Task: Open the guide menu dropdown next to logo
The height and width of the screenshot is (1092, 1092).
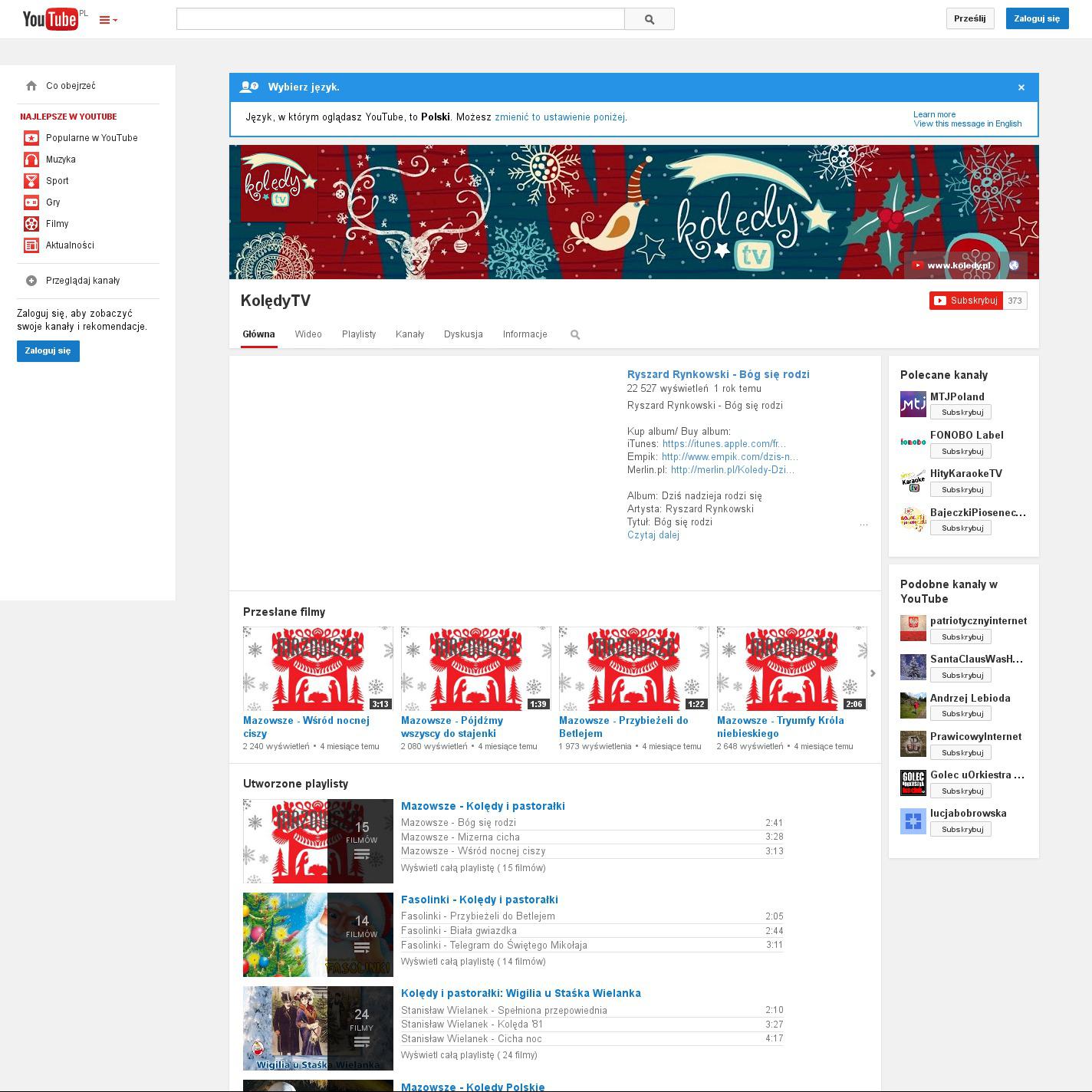Action: click(108, 20)
